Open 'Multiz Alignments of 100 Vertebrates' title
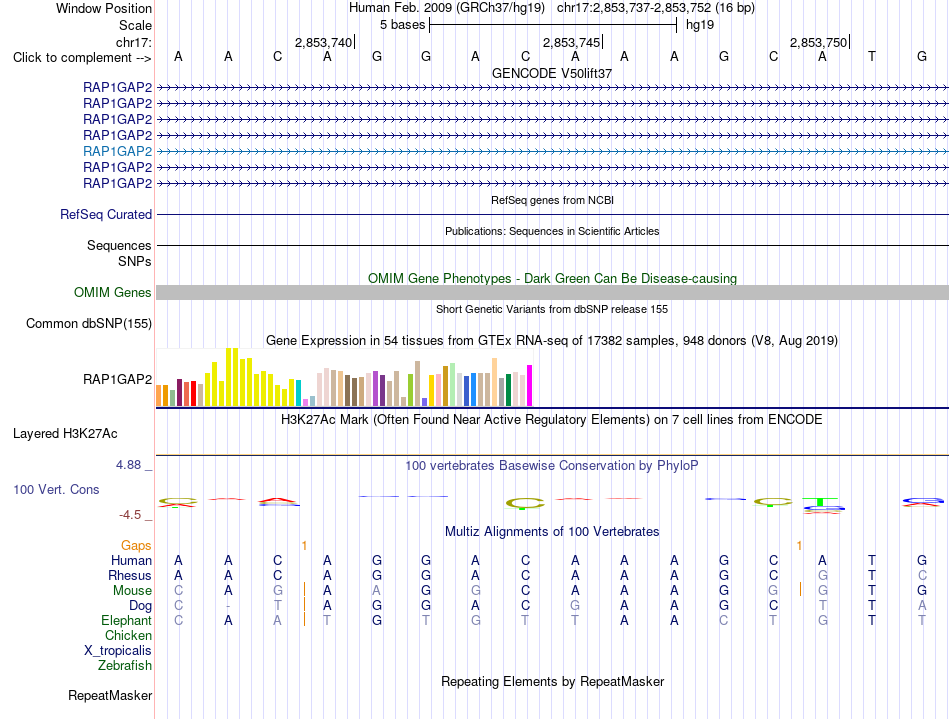The image size is (950, 719). (552, 532)
